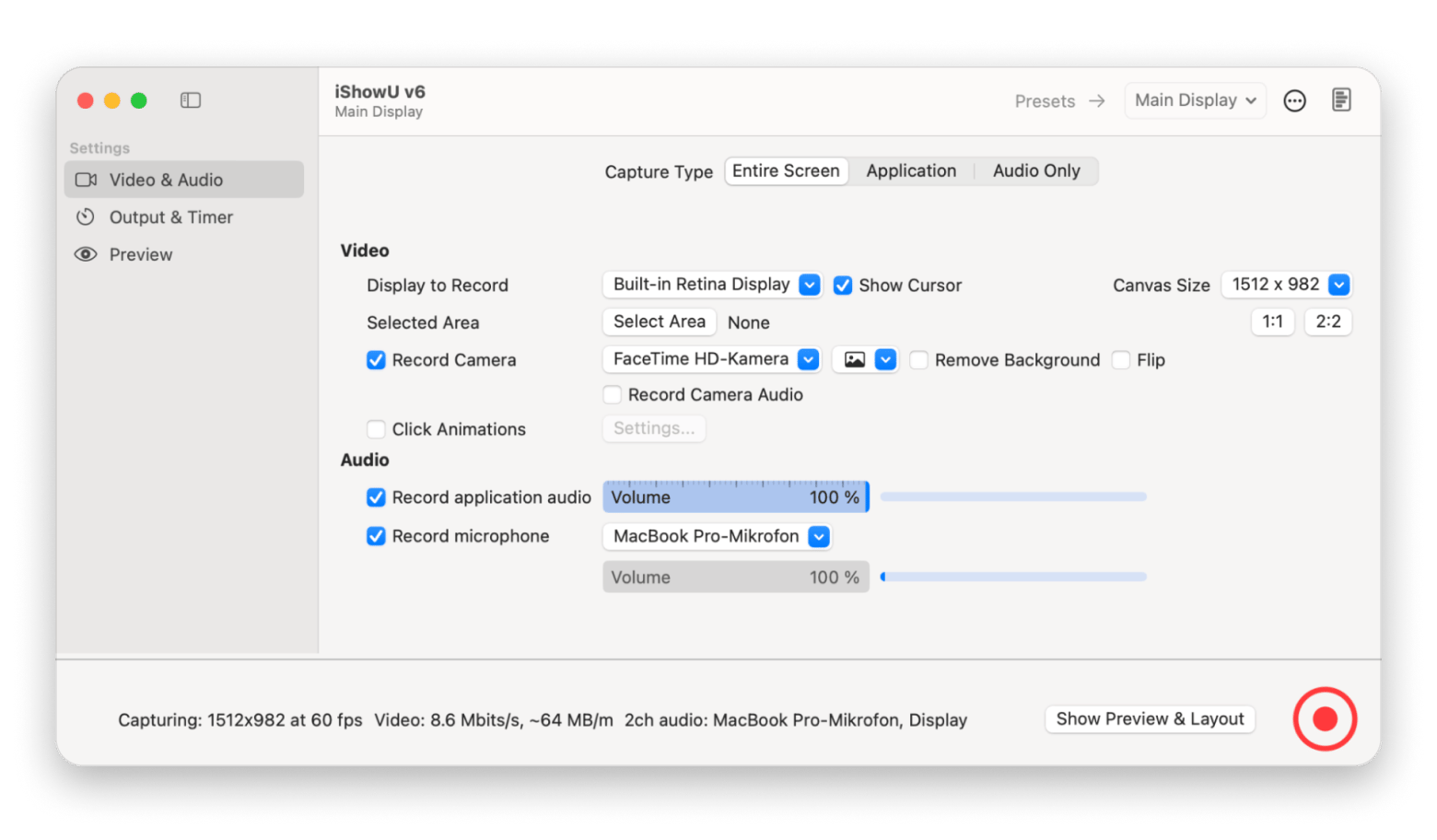Viewport: 1437px width, 840px height.
Task: Open Built-in Retina Display dropdown
Action: click(x=711, y=285)
